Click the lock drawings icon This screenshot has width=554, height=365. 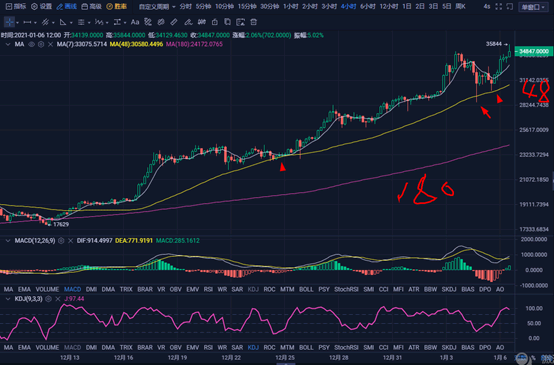pos(214,22)
